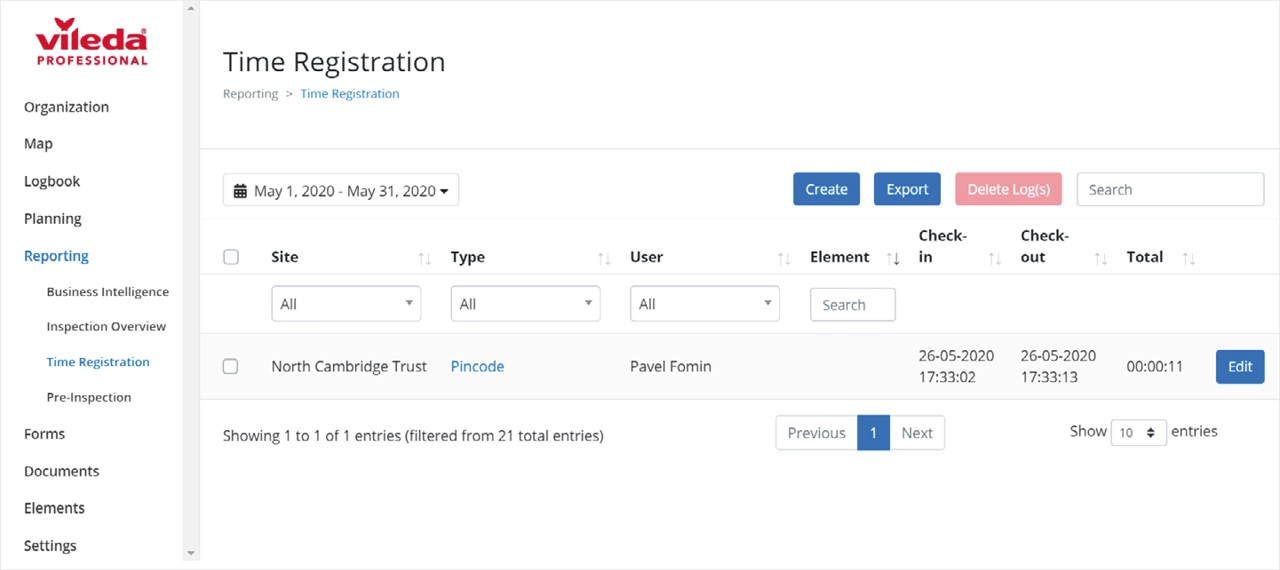Sort table by Element column arrows
The image size is (1280, 570).
pyautogui.click(x=893, y=259)
